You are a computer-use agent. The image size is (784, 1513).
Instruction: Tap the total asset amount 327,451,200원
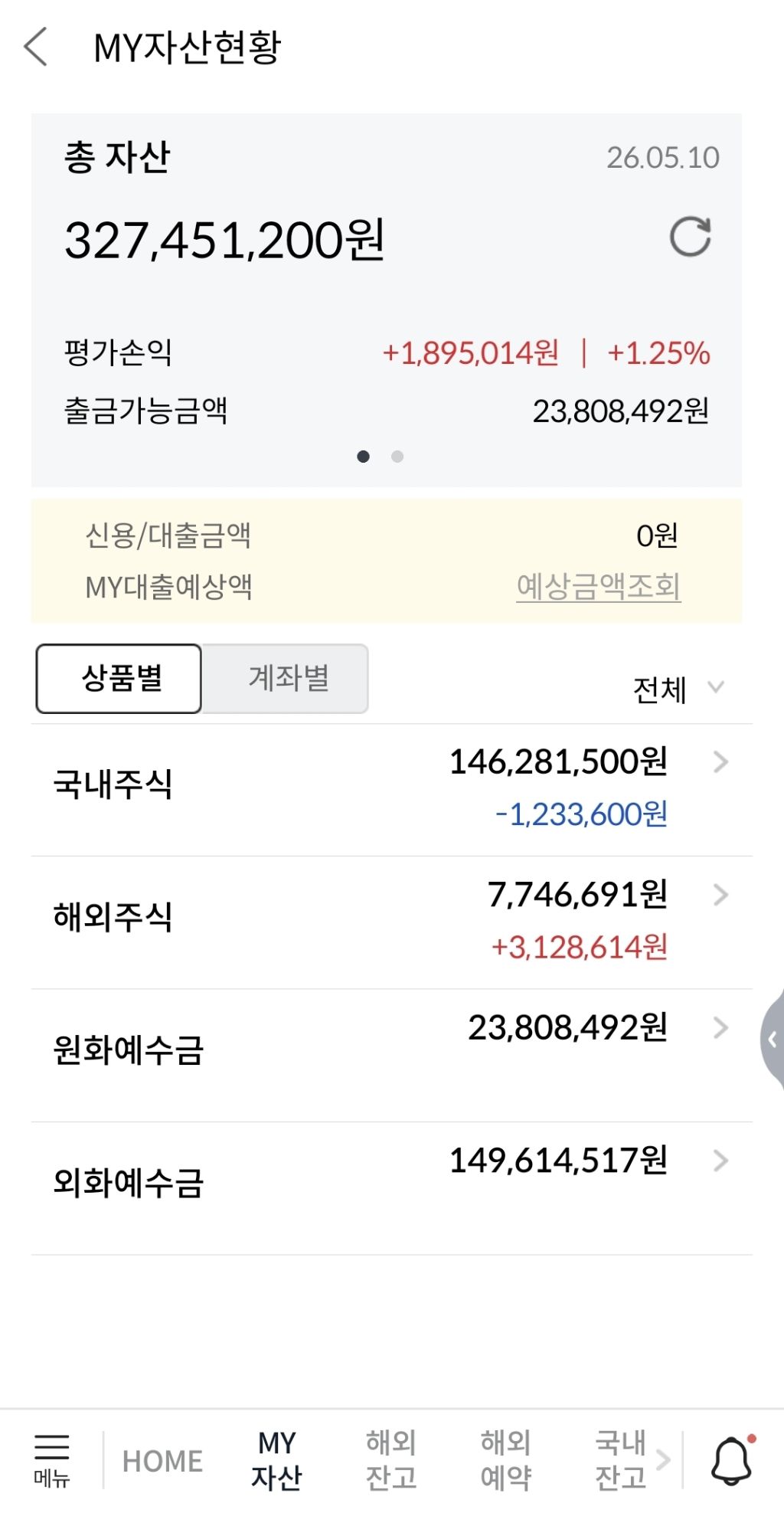[224, 241]
